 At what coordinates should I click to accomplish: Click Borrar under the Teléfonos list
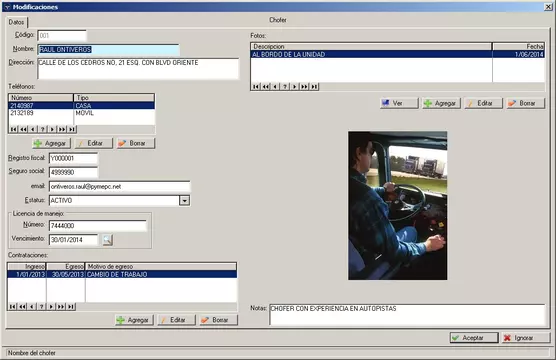click(x=135, y=143)
